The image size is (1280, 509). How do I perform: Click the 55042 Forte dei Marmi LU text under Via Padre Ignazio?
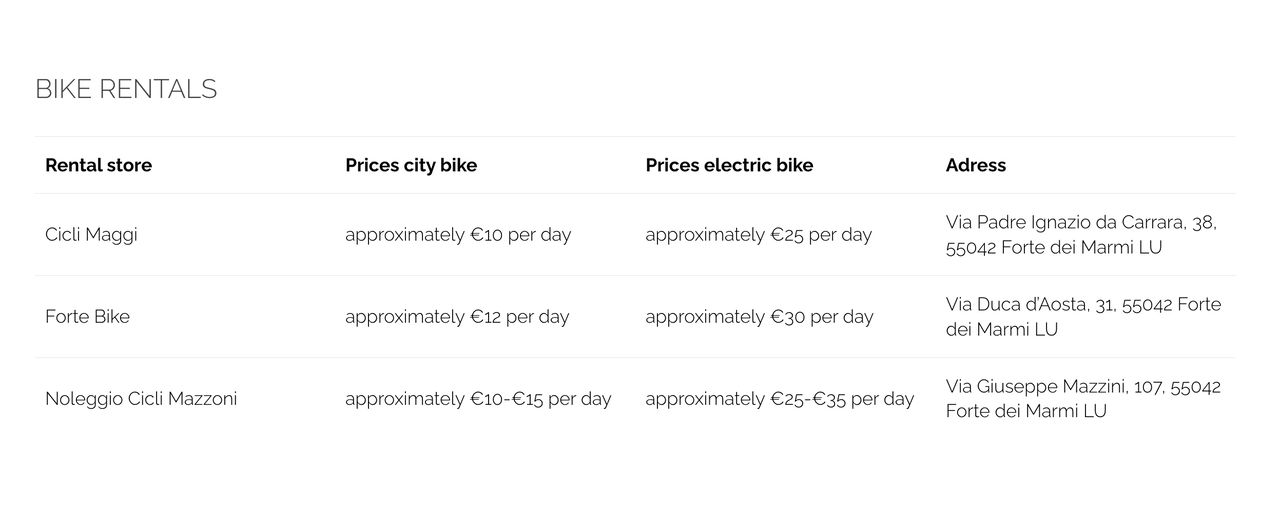[x=1054, y=248]
